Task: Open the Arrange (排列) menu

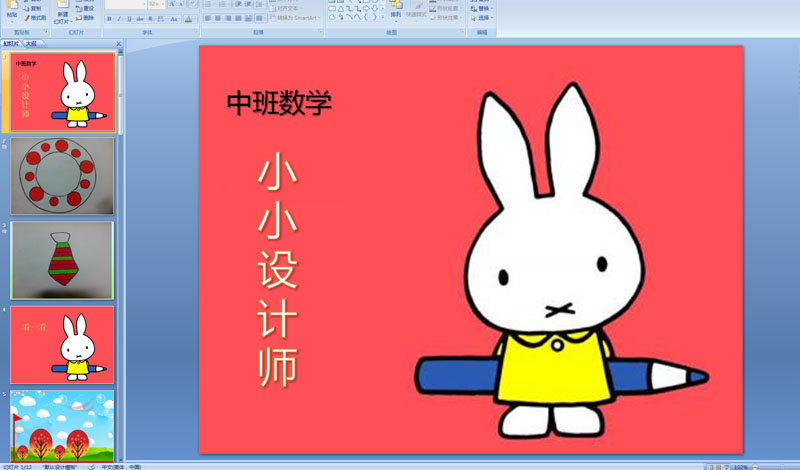Action: [395, 11]
